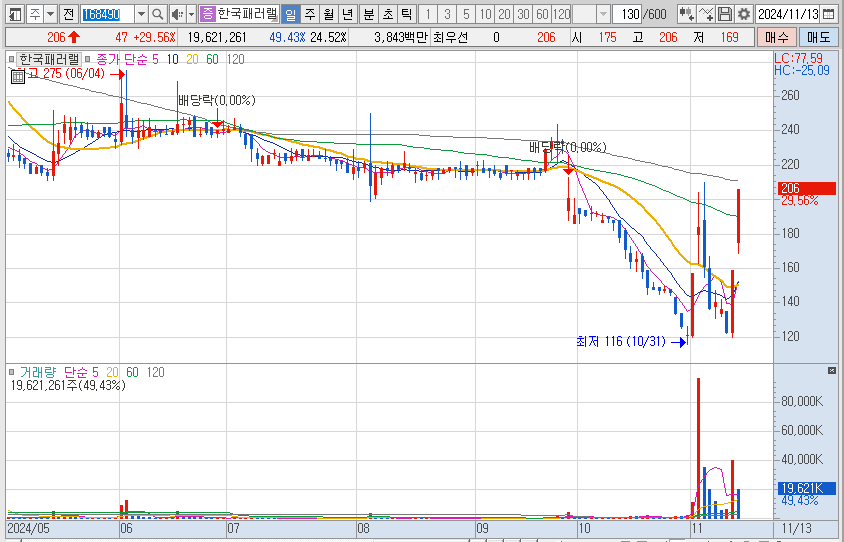Image resolution: width=844 pixels, height=542 pixels.
Task: Click the LC:77,59 indicator text
Action: point(798,58)
